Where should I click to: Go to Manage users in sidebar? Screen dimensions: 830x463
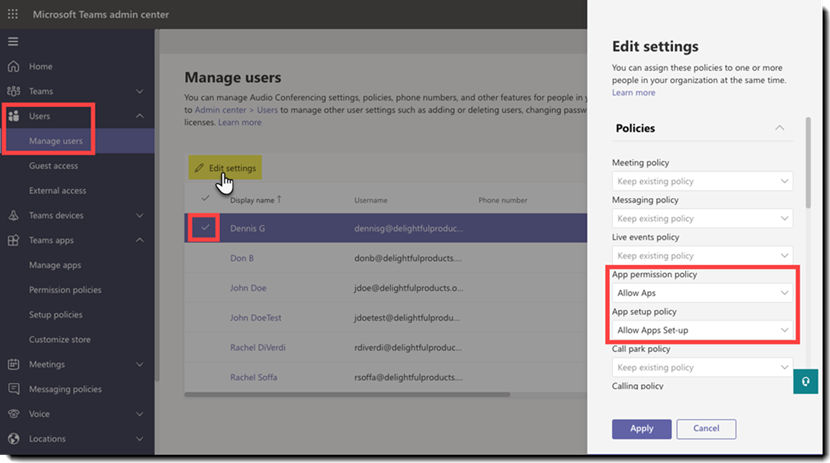pyautogui.click(x=56, y=141)
